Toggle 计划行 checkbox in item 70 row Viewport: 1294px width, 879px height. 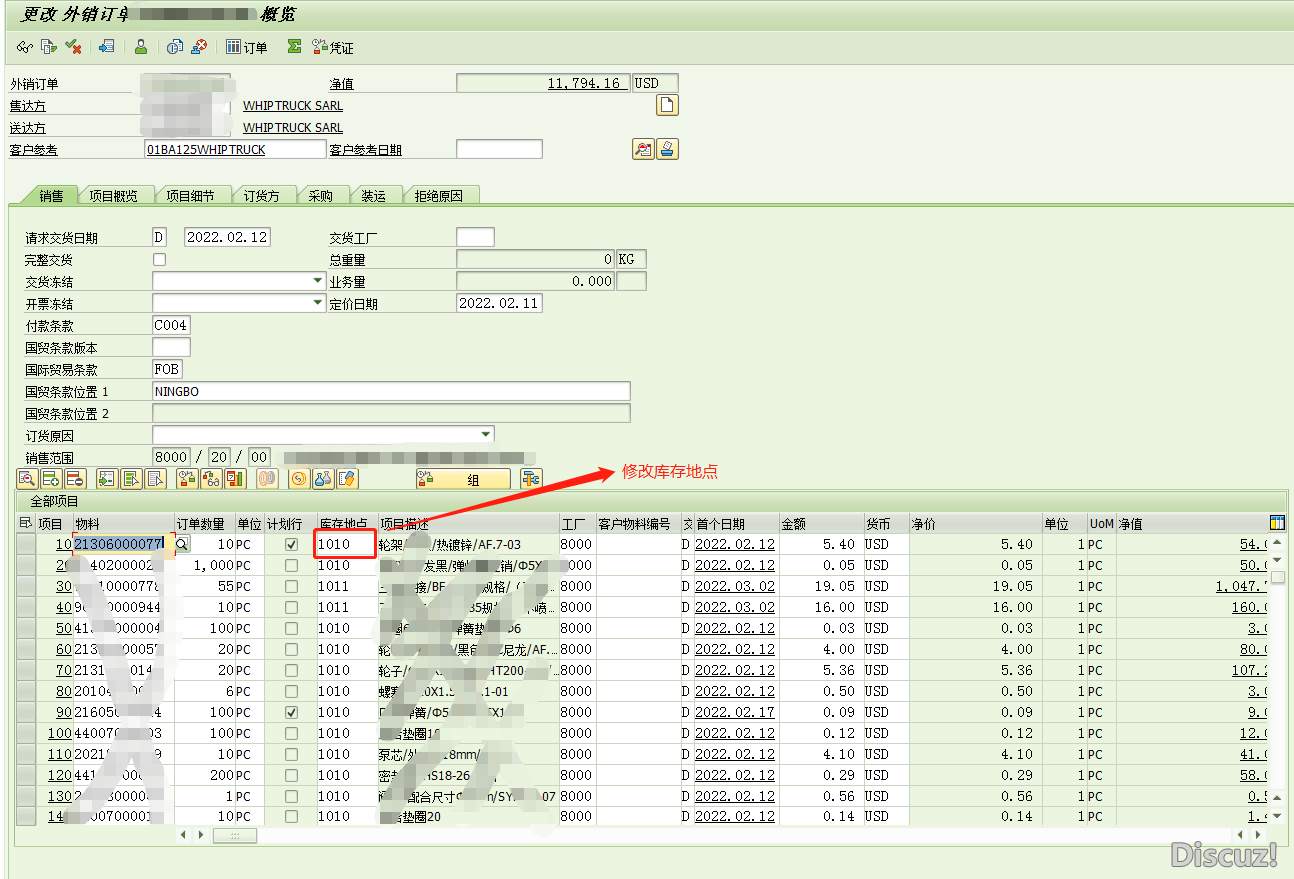(x=291, y=671)
